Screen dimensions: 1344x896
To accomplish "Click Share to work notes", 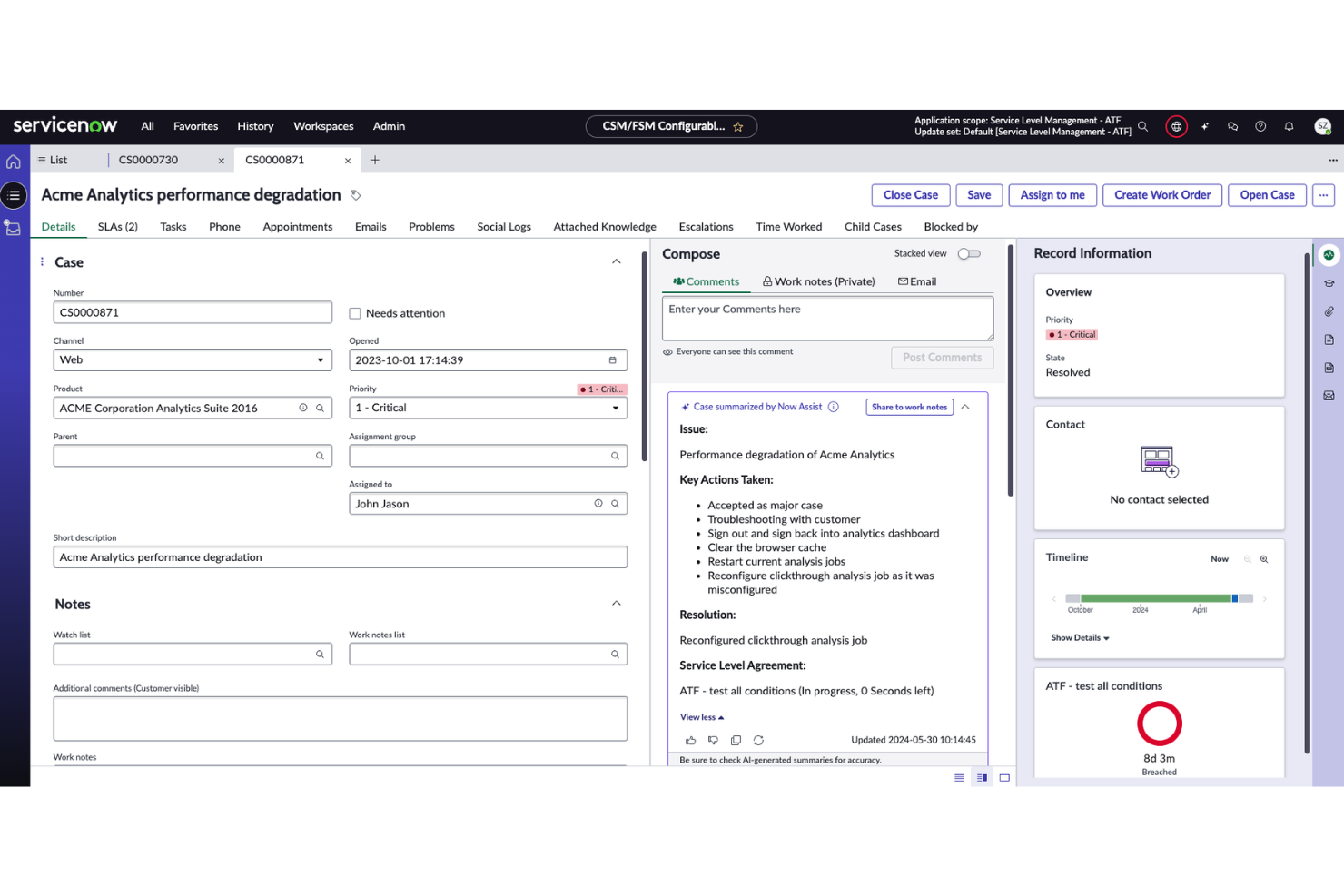I will coord(909,407).
